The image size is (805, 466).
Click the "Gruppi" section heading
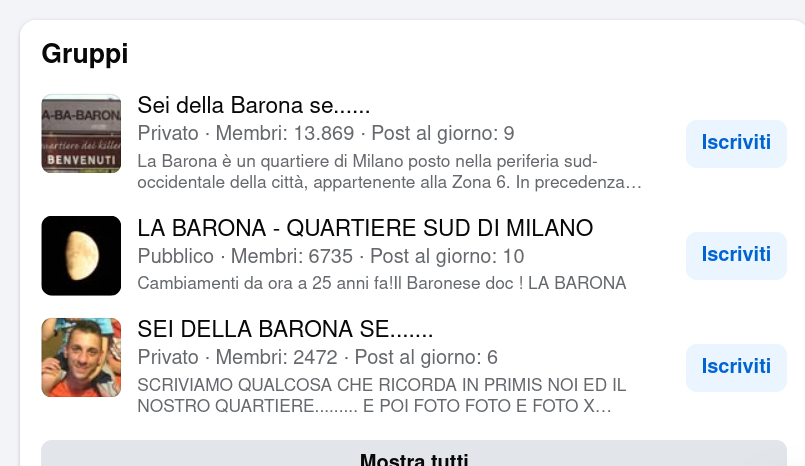click(x=85, y=54)
